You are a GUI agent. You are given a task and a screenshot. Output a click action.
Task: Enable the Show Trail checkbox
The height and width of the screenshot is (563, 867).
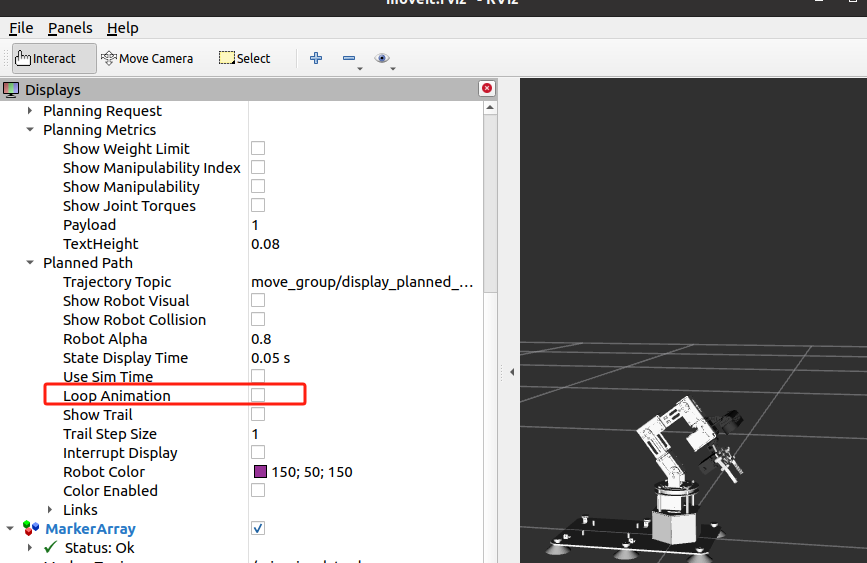[258, 414]
